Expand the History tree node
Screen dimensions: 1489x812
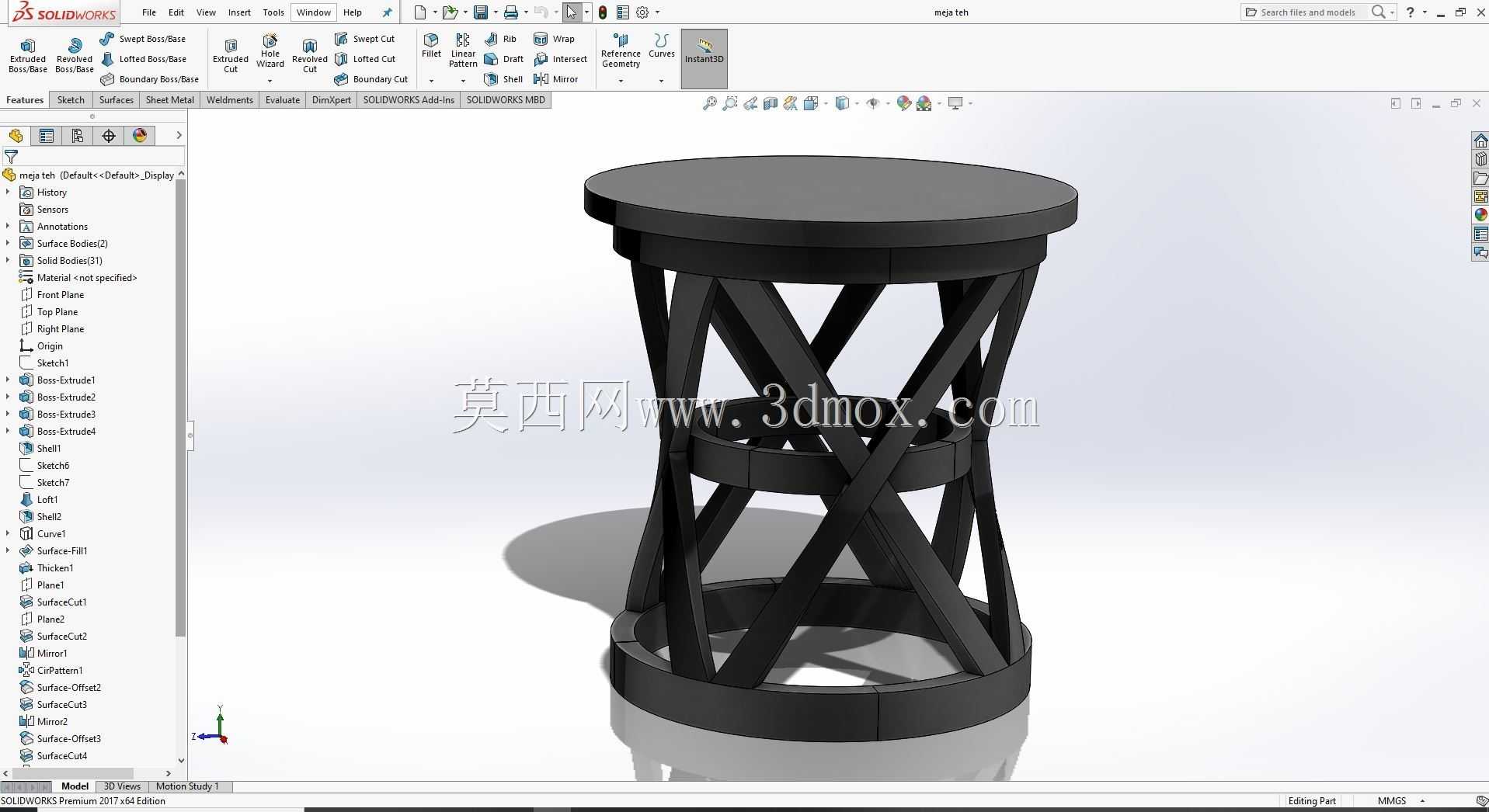[x=8, y=192]
